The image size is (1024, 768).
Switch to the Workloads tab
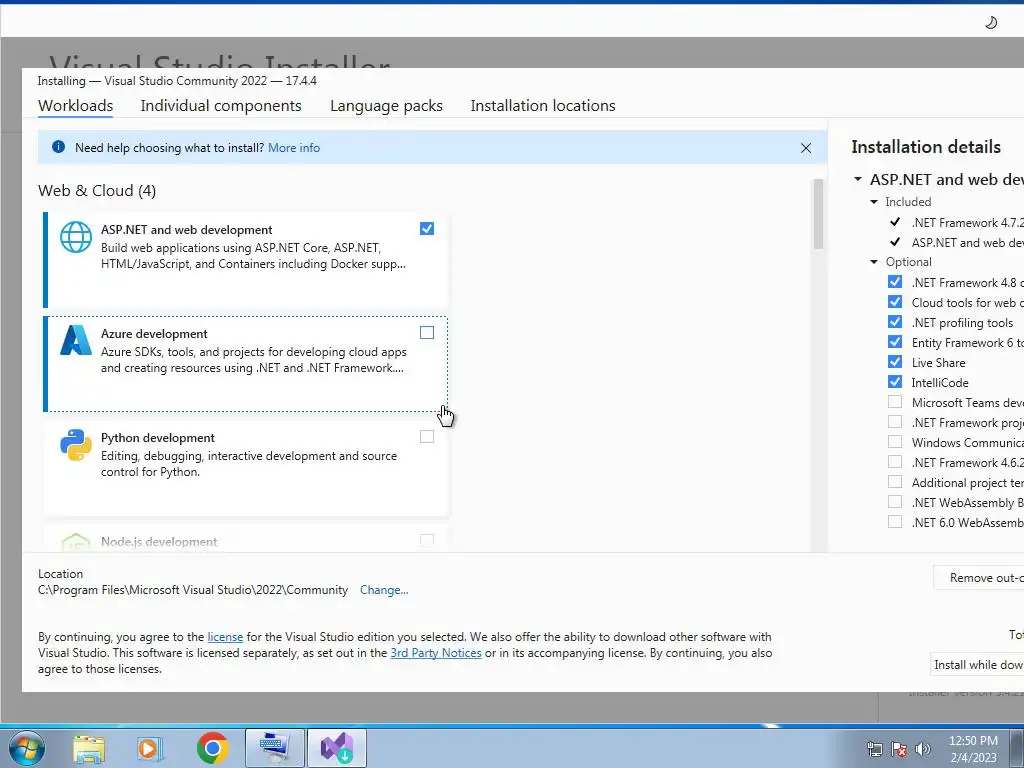click(75, 106)
